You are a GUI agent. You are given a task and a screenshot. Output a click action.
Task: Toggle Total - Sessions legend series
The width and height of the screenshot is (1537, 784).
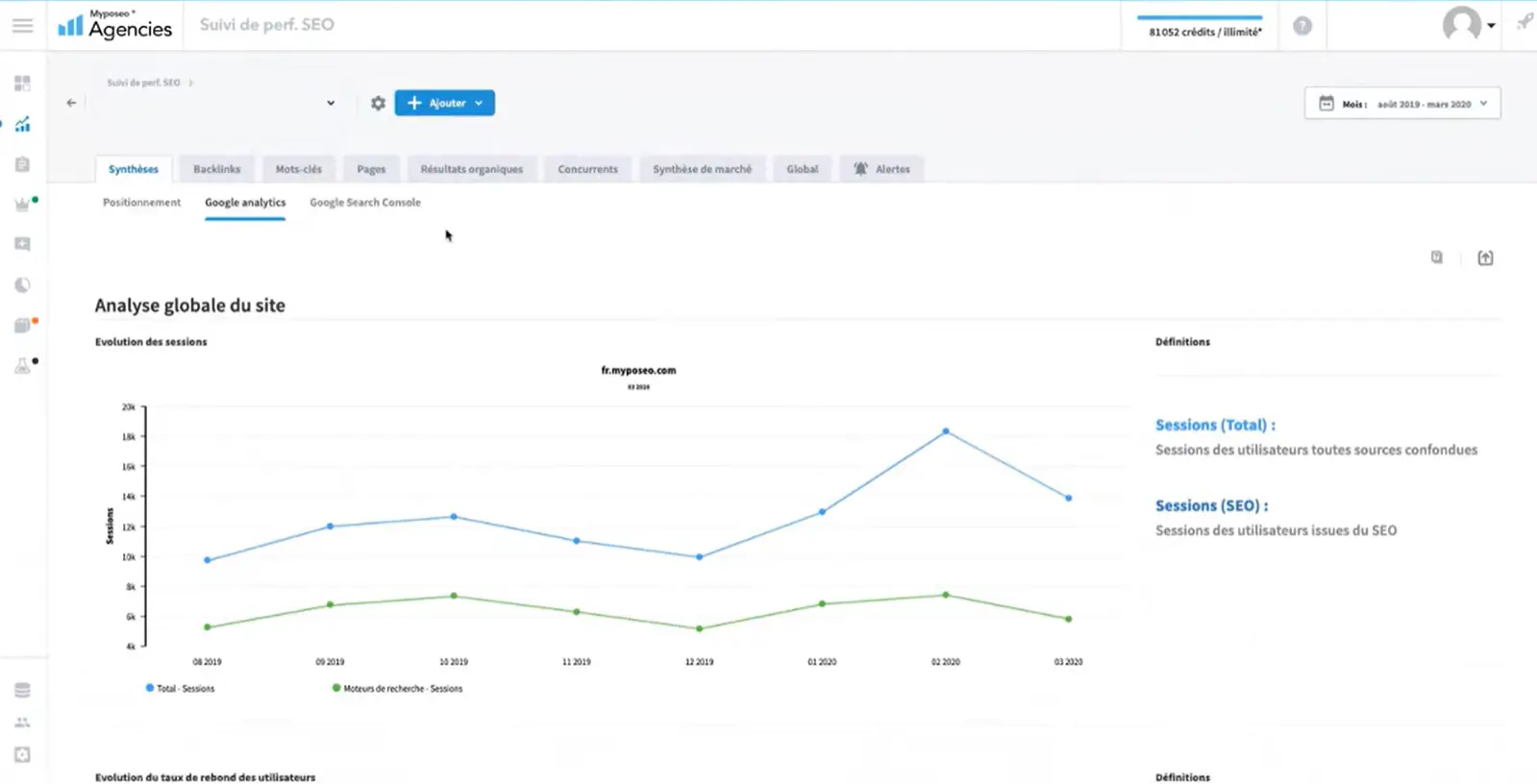tap(180, 689)
